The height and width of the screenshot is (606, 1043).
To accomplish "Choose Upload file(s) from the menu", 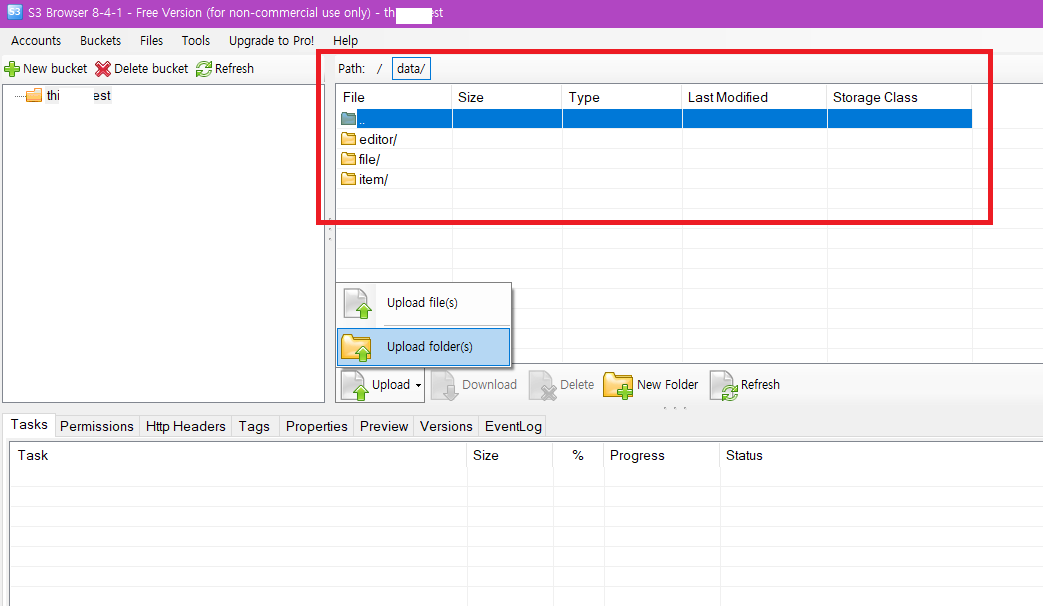I will pyautogui.click(x=421, y=303).
